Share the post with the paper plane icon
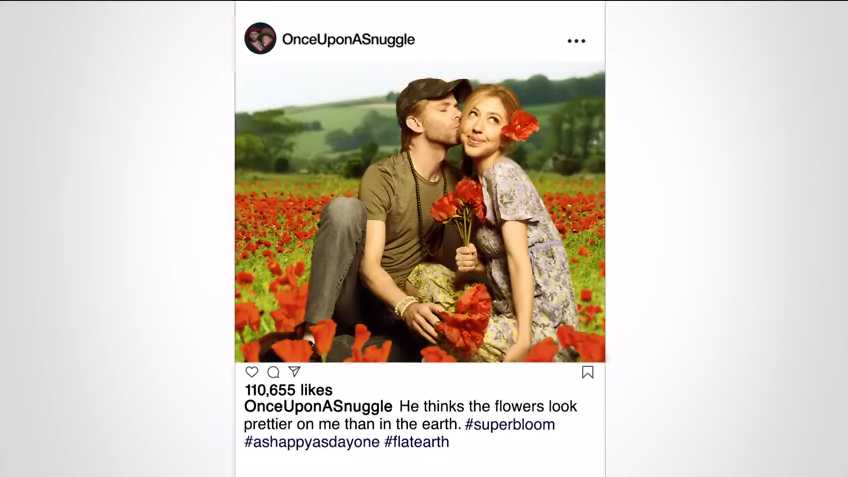 294,372
